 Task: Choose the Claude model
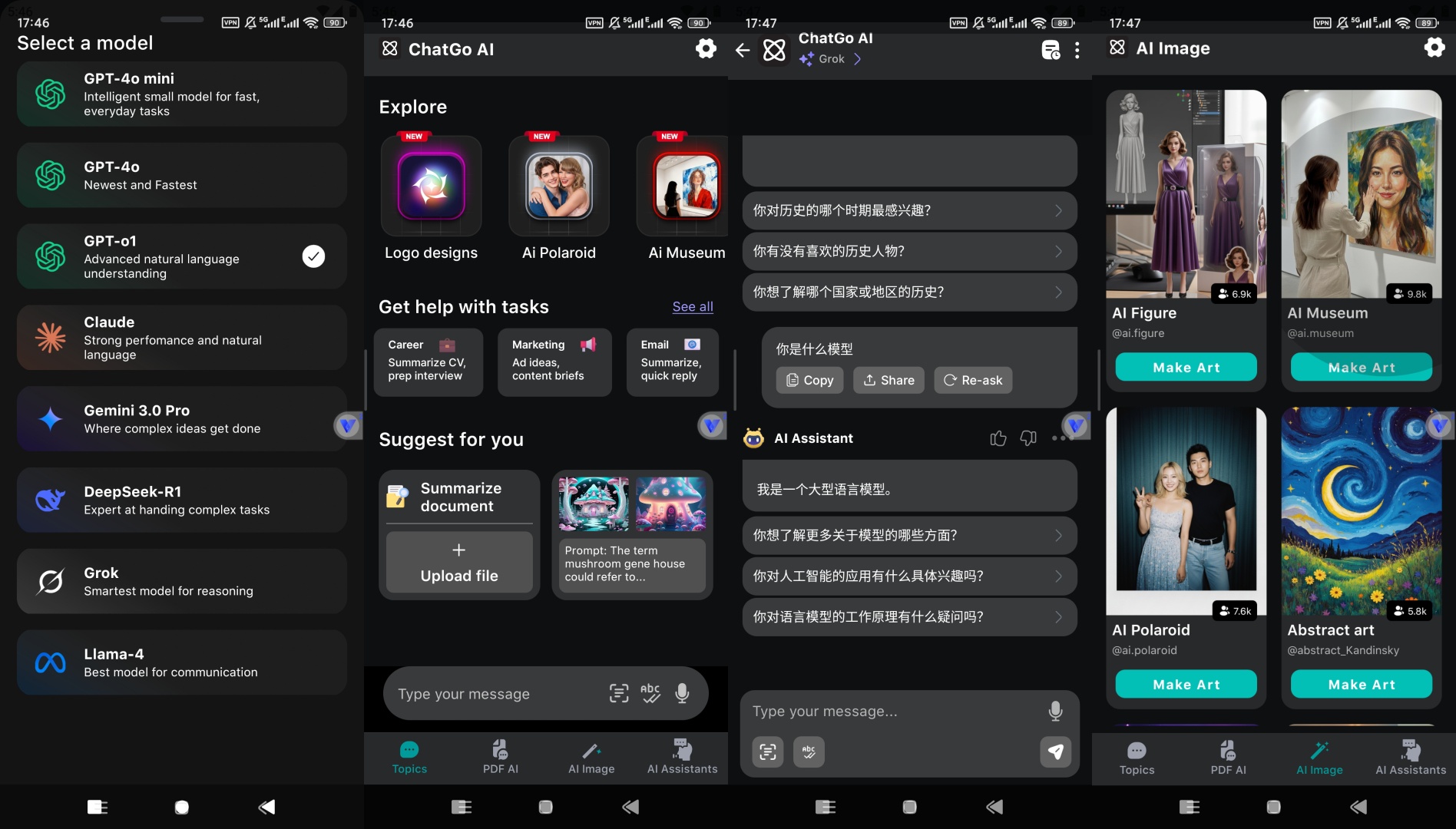182,338
